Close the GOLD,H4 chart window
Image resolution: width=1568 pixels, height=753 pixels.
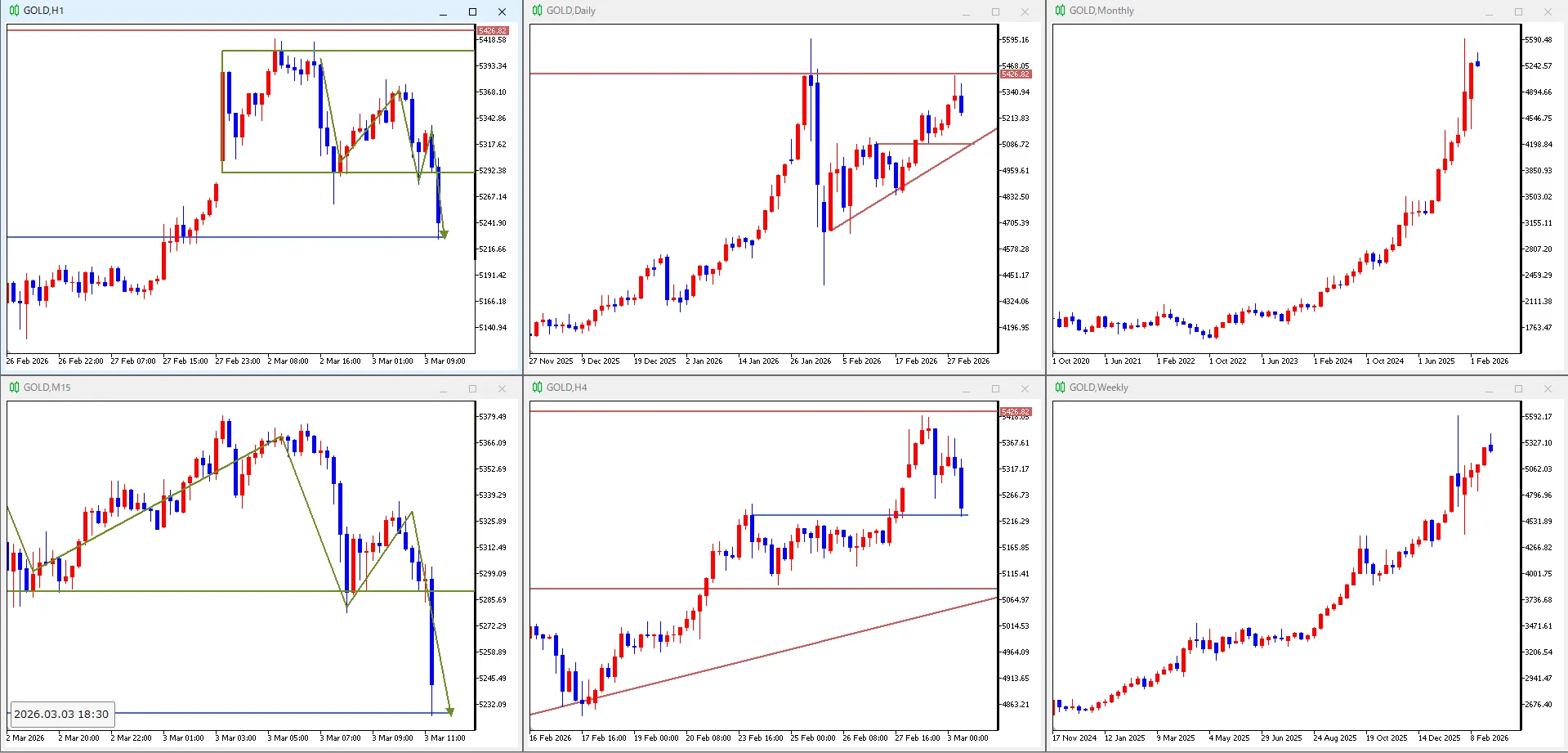tap(1025, 388)
